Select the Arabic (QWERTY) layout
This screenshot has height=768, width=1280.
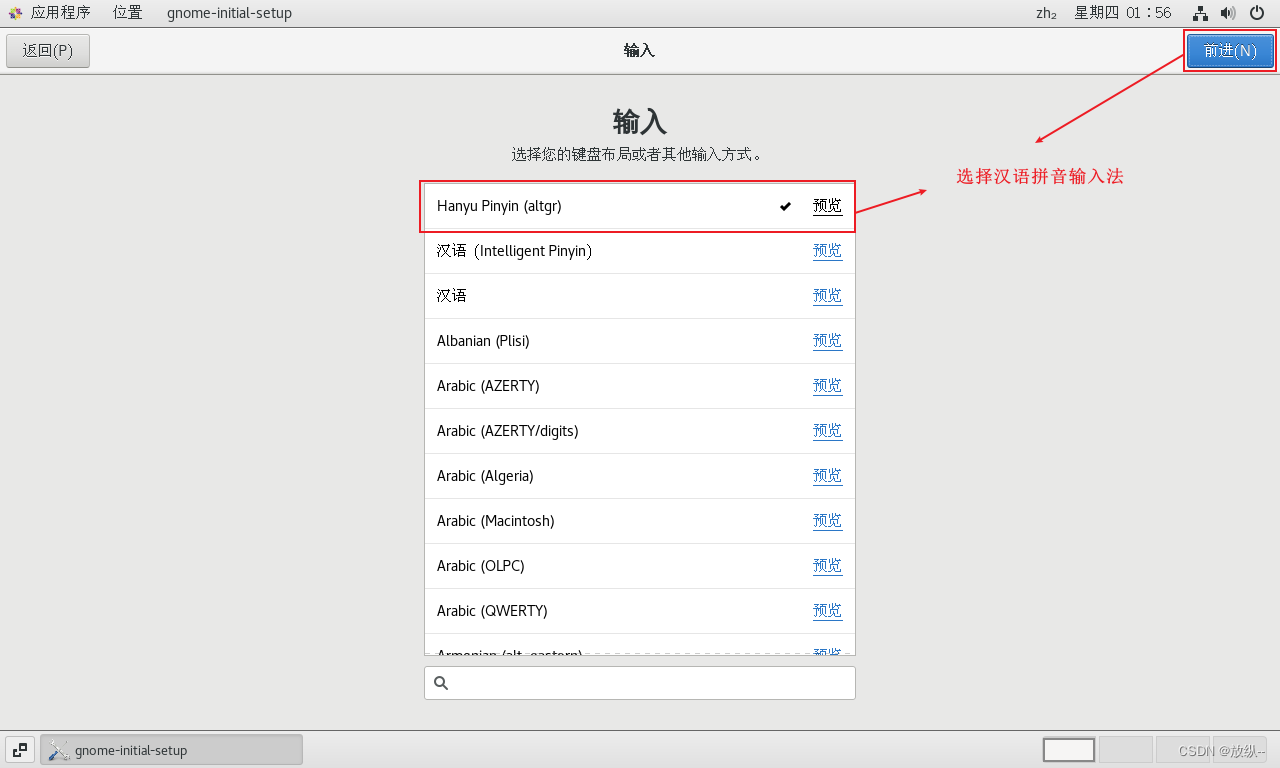point(640,611)
